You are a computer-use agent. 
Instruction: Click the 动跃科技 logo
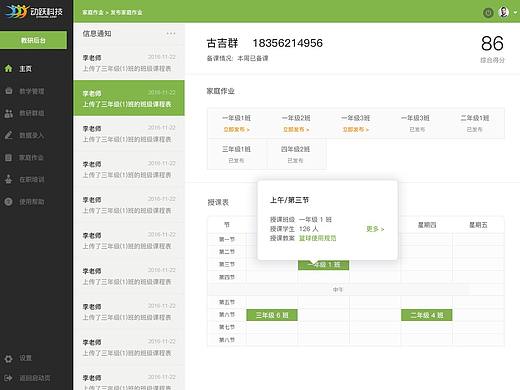point(34,12)
